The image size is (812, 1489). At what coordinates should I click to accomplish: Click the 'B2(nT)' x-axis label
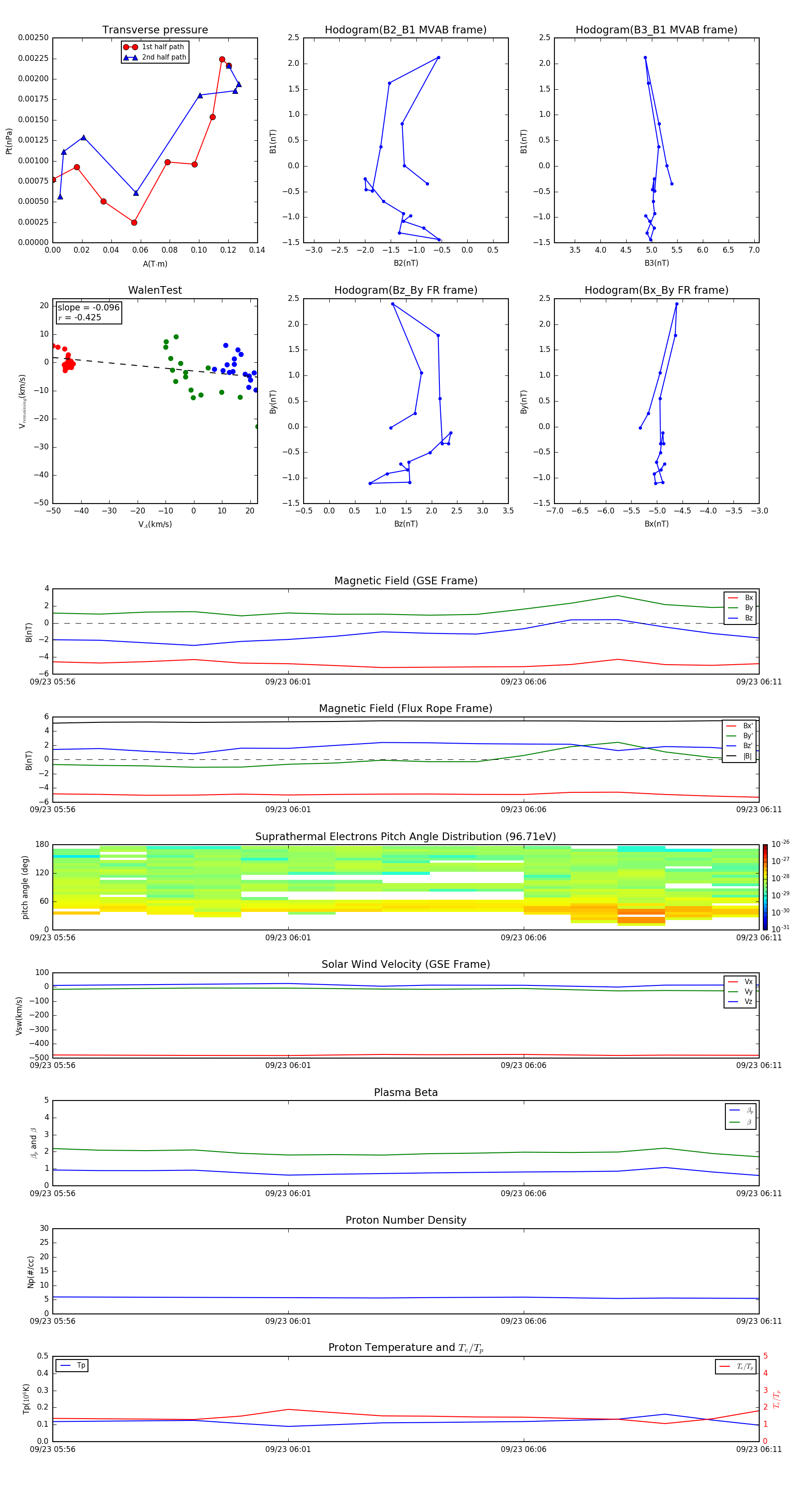tap(406, 263)
